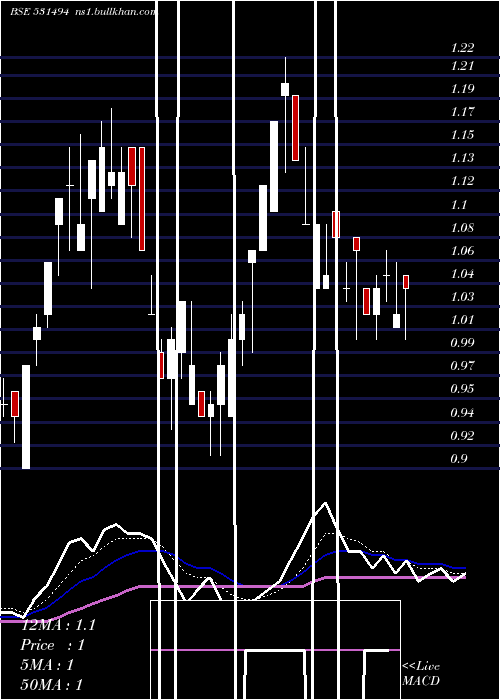This screenshot has height=700, width=500.
Task: Select the 0.97 price axis label
Action: click(462, 366)
